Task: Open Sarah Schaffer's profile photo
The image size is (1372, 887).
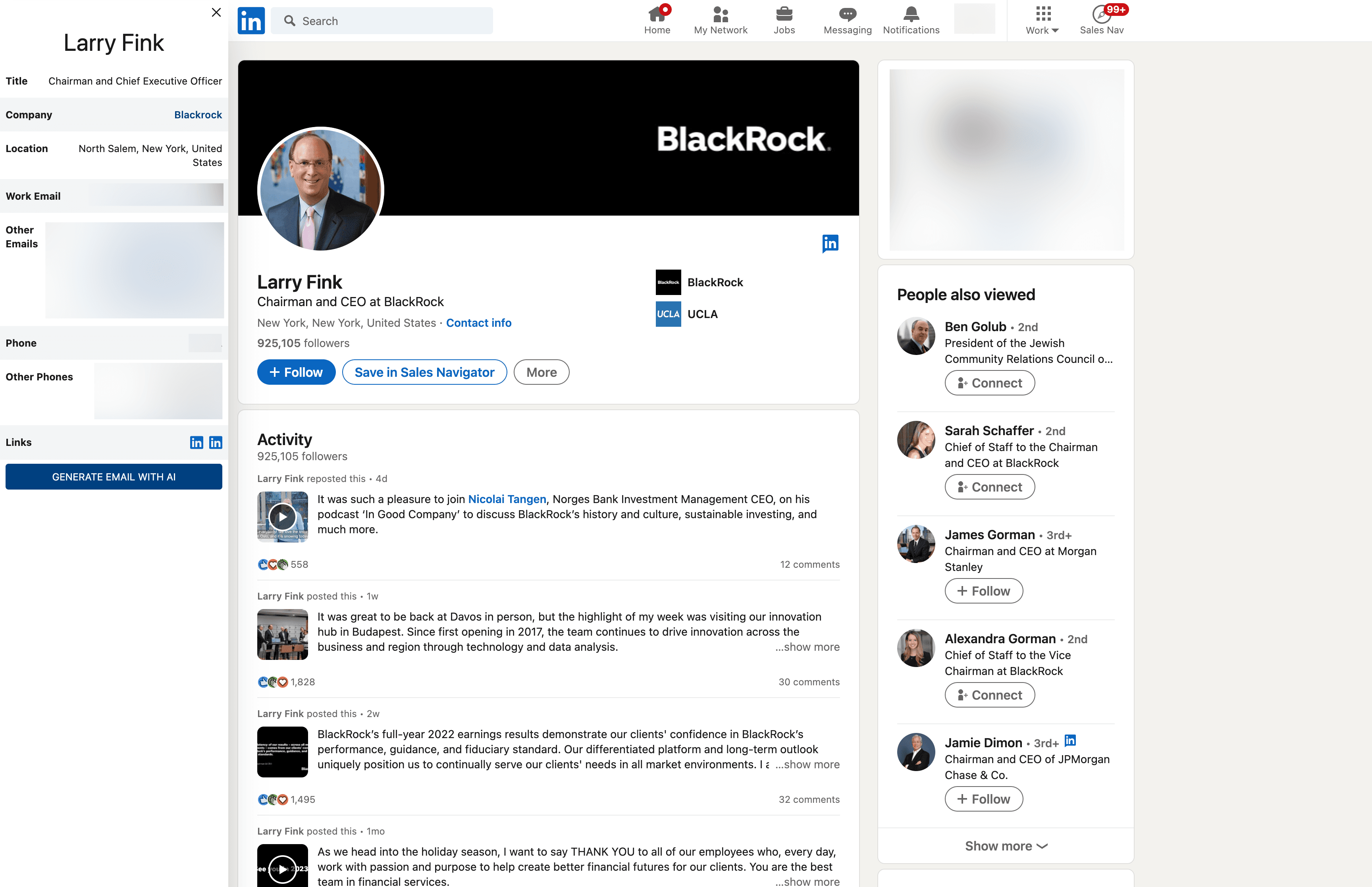Action: pos(916,440)
